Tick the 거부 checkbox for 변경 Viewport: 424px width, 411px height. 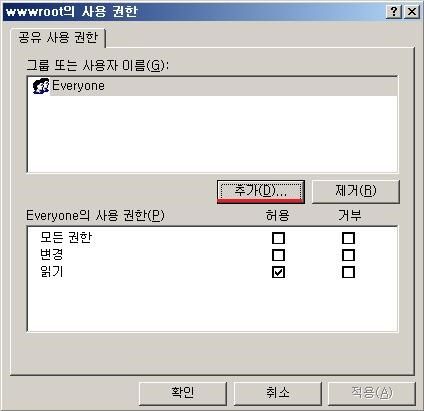tap(348, 255)
